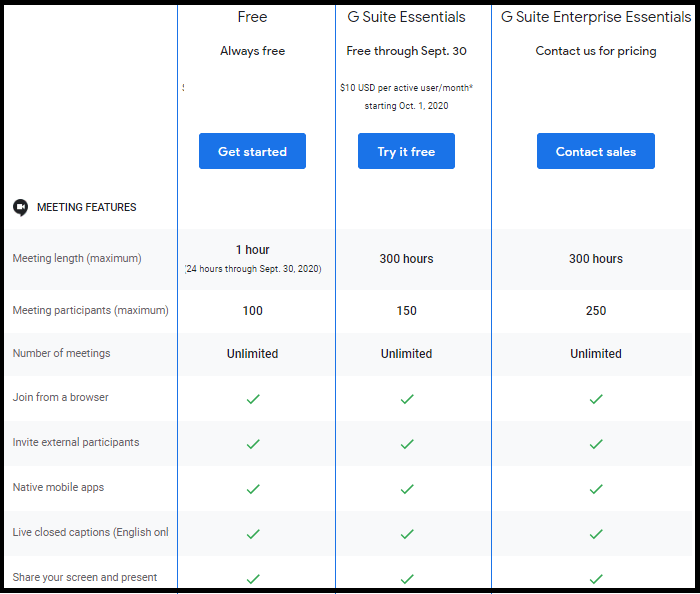
Task: Select the G Suite Essentials plan heading
Action: (x=406, y=17)
